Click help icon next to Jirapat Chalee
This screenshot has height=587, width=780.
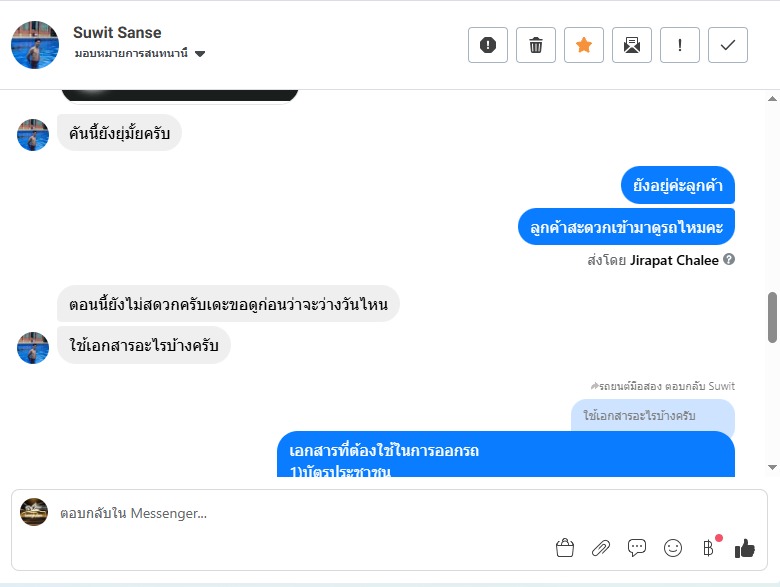[729, 259]
